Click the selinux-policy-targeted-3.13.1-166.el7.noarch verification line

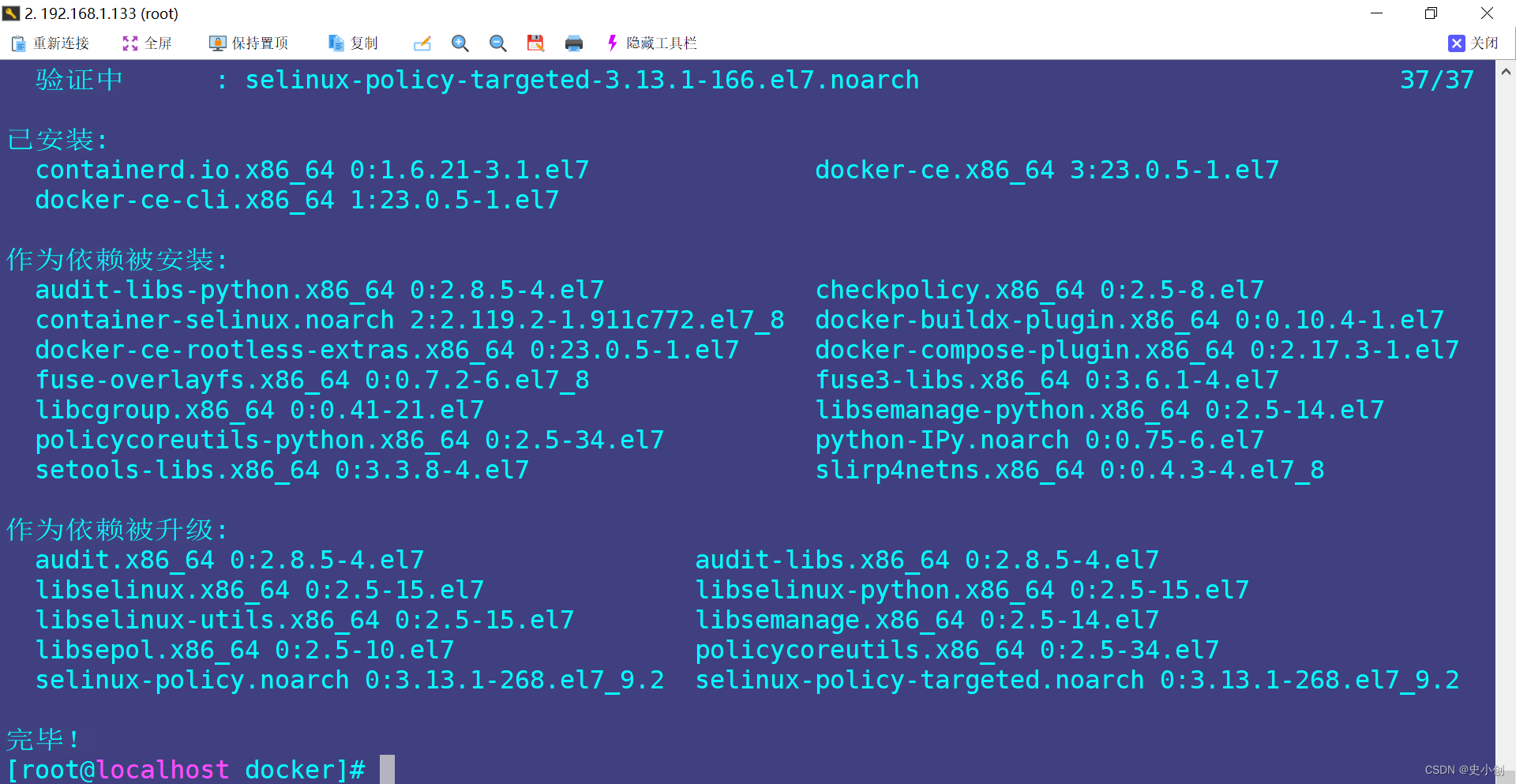coord(582,80)
